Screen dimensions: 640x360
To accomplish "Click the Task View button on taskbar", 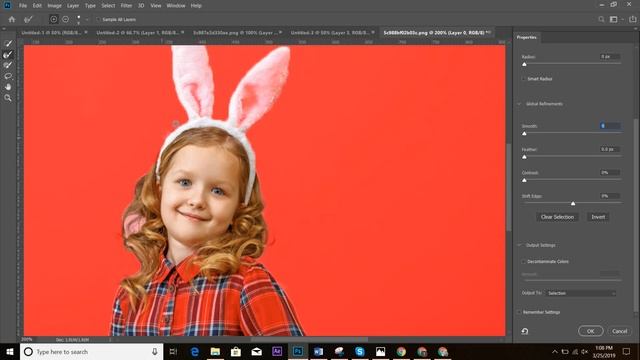I will [173, 351].
